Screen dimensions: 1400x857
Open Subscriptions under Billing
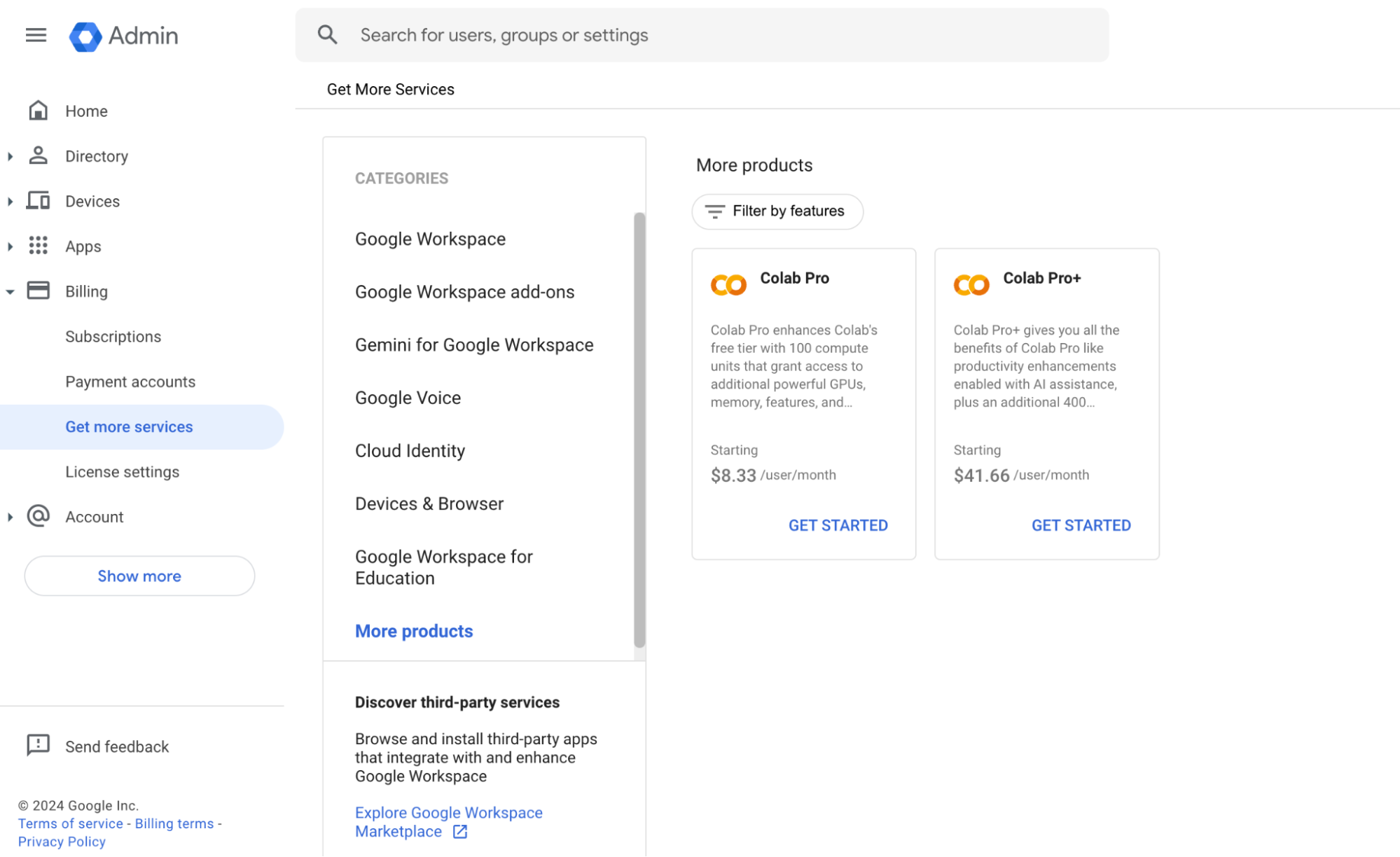(113, 337)
